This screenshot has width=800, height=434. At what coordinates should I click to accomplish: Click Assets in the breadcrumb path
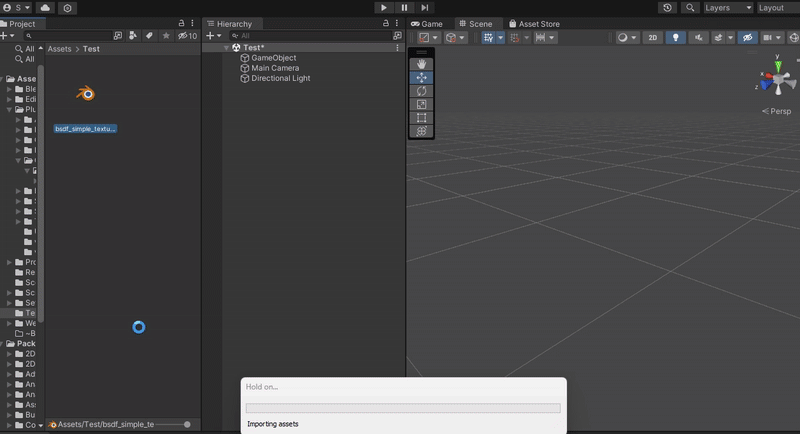[x=59, y=49]
